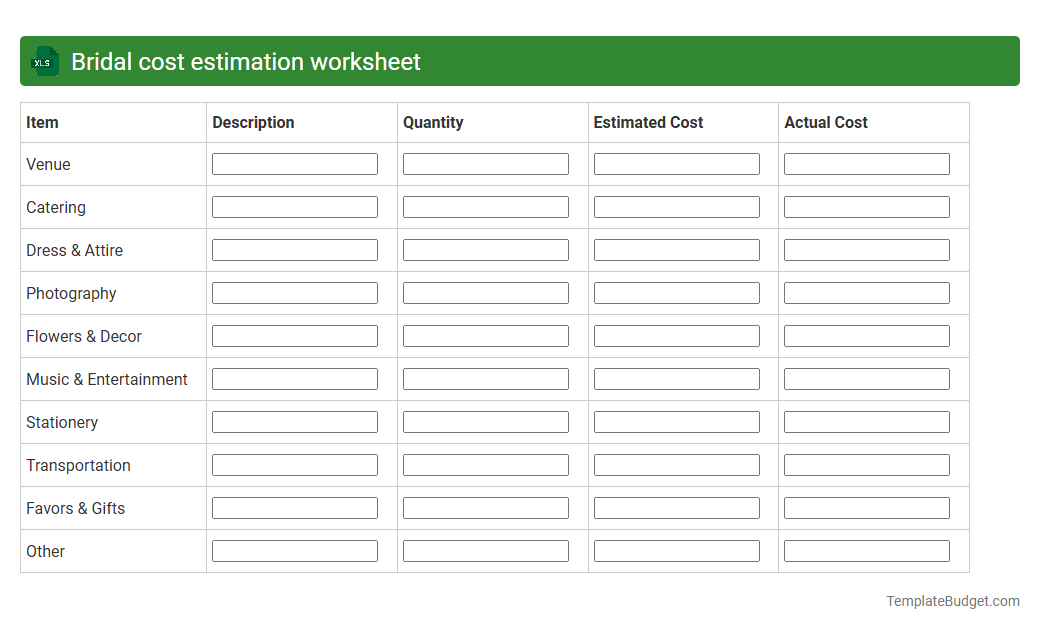This screenshot has height=630, width=1040.
Task: Select the Flowers & Decor description box
Action: [294, 335]
